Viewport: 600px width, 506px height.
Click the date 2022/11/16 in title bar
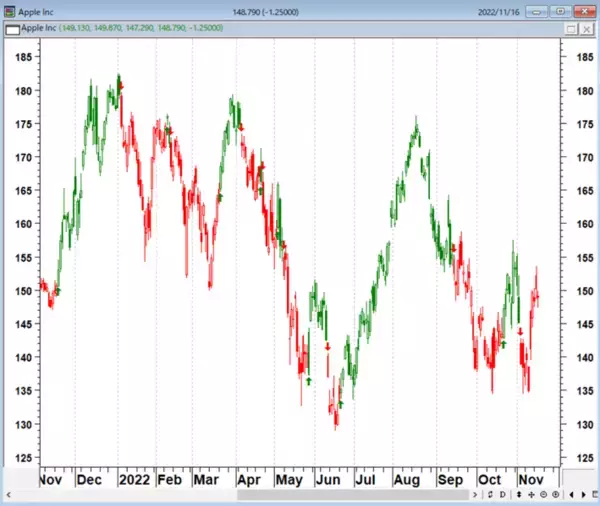[x=499, y=12]
